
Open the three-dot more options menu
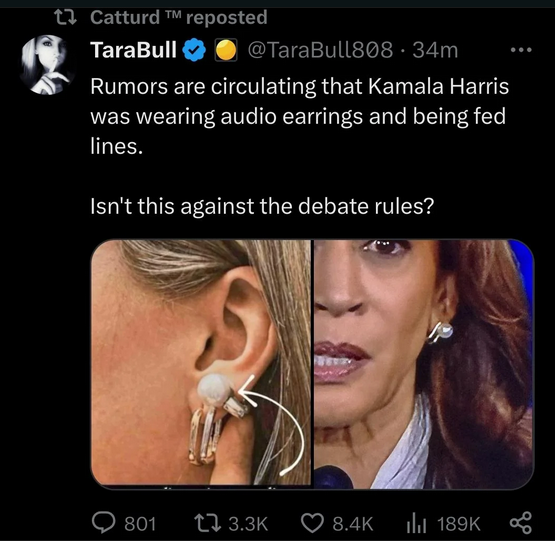coord(521,50)
